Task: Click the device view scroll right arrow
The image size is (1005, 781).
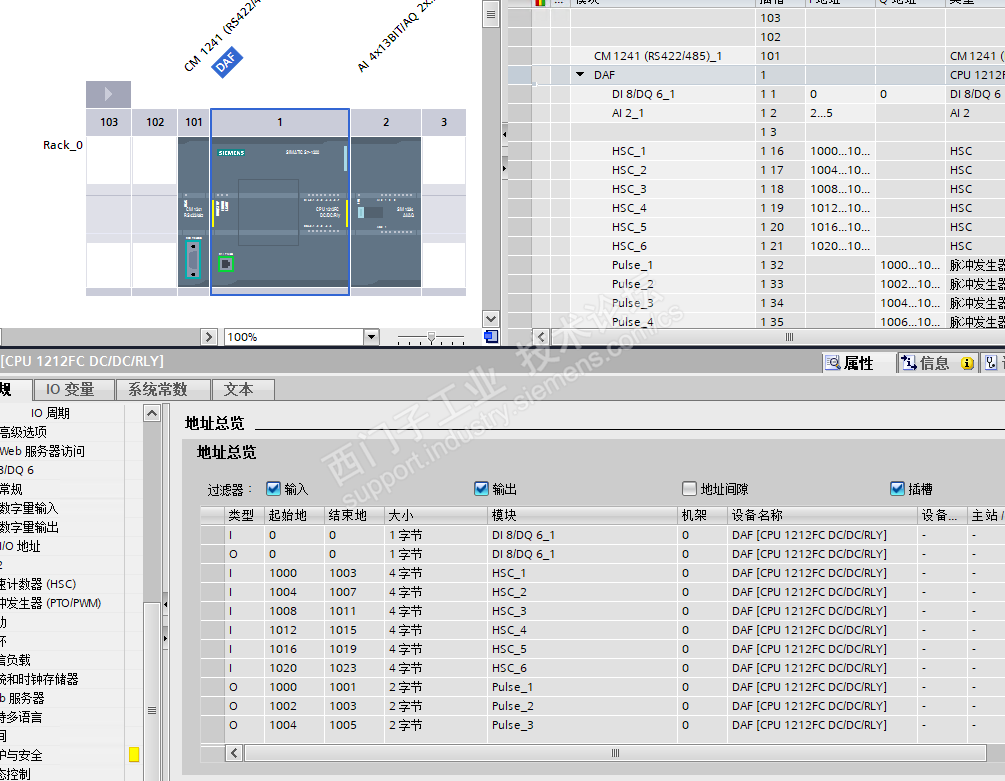Action: [208, 336]
